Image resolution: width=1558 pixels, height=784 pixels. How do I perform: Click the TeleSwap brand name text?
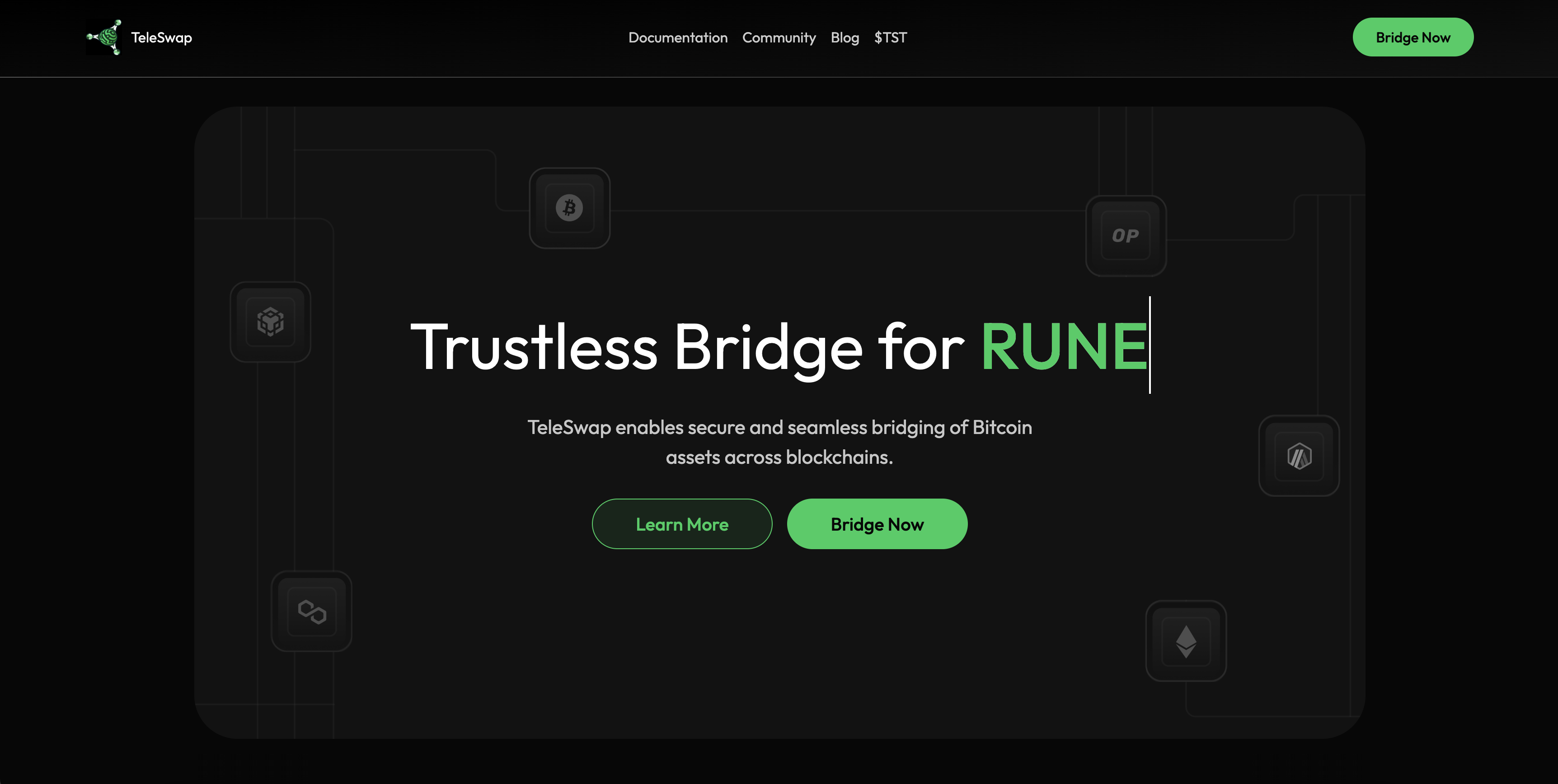(161, 37)
